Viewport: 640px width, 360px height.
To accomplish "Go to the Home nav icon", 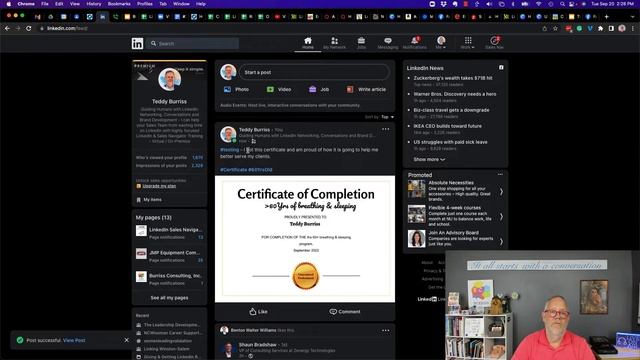I will (308, 43).
